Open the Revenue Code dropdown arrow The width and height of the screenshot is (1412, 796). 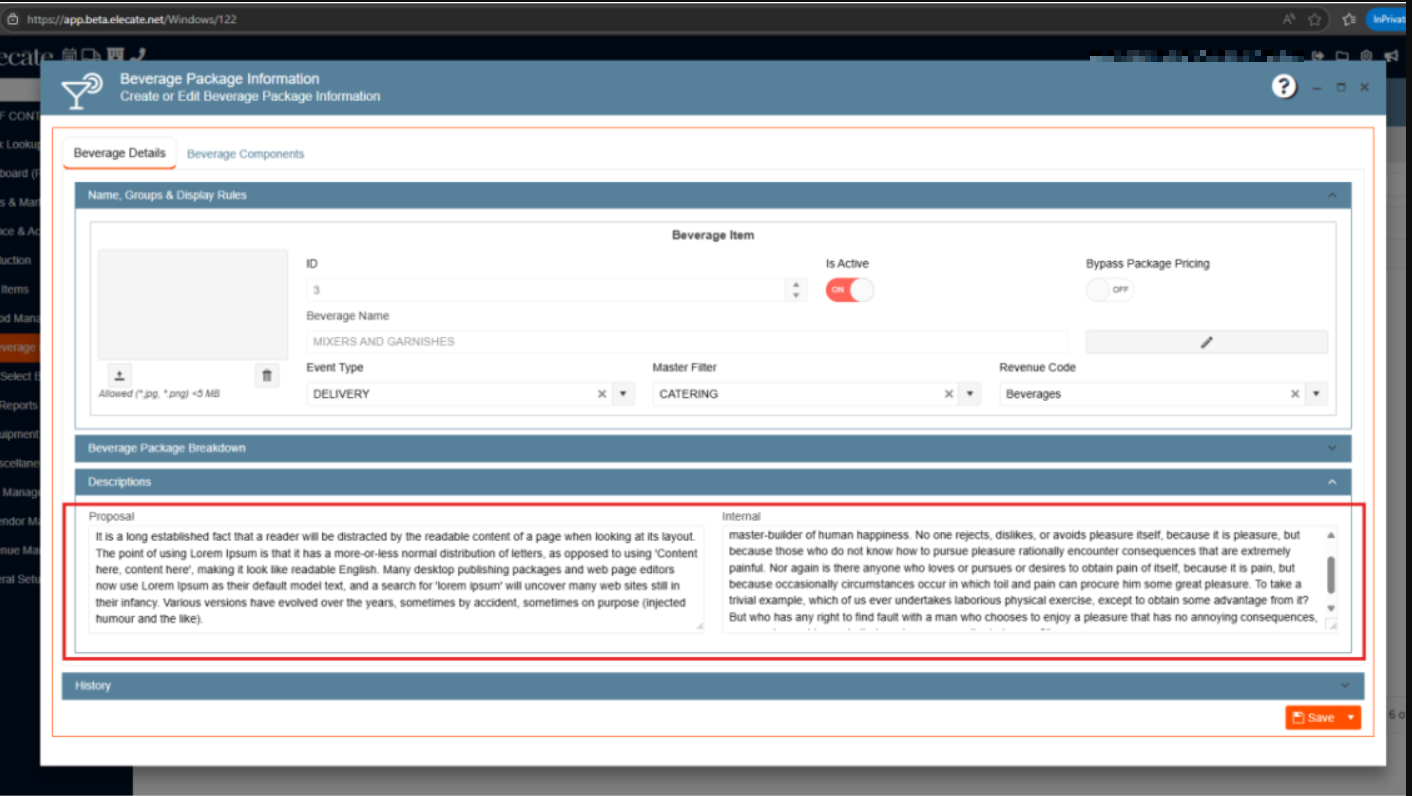tap(1316, 394)
